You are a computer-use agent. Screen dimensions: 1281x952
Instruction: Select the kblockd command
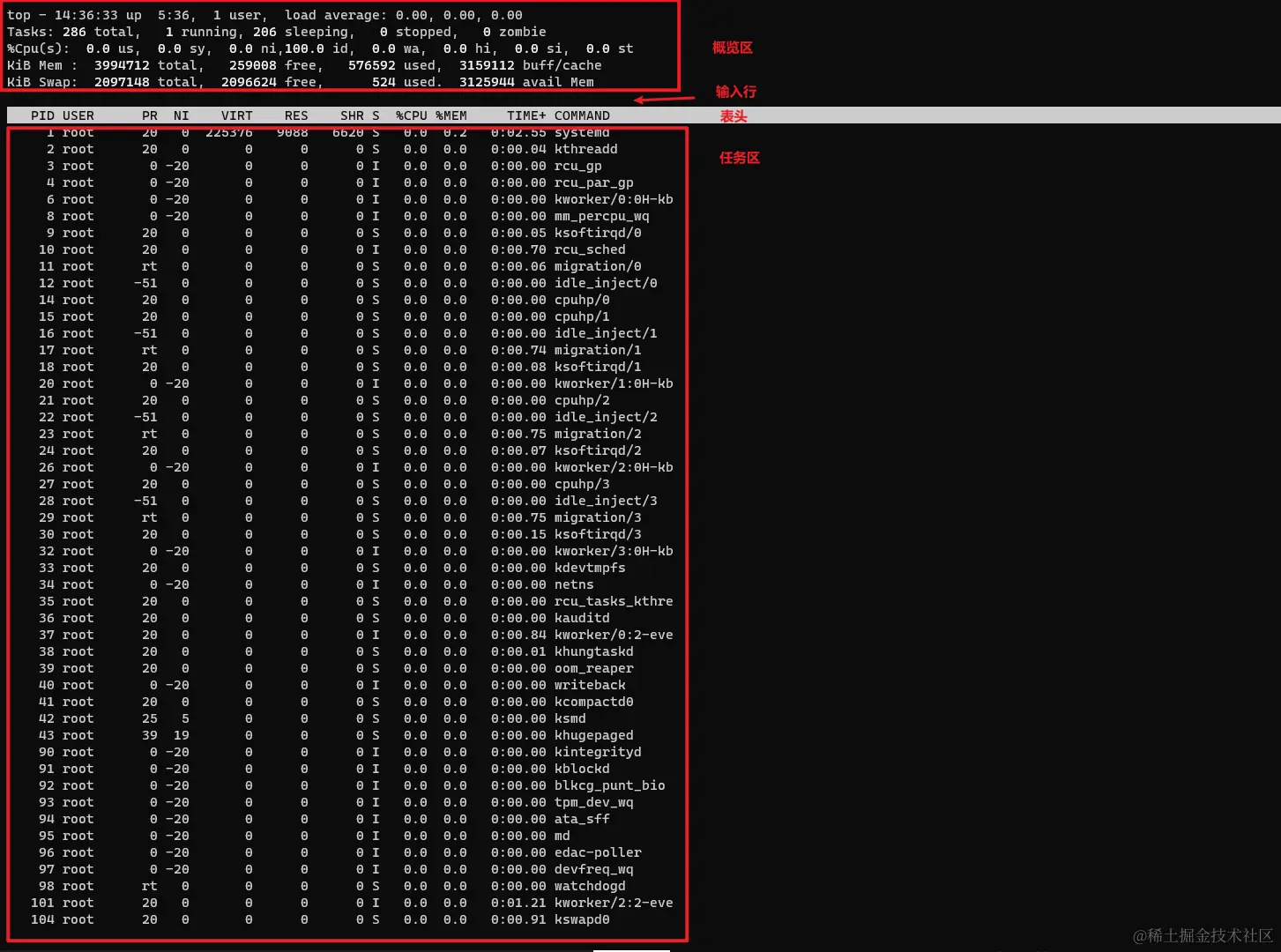[582, 769]
